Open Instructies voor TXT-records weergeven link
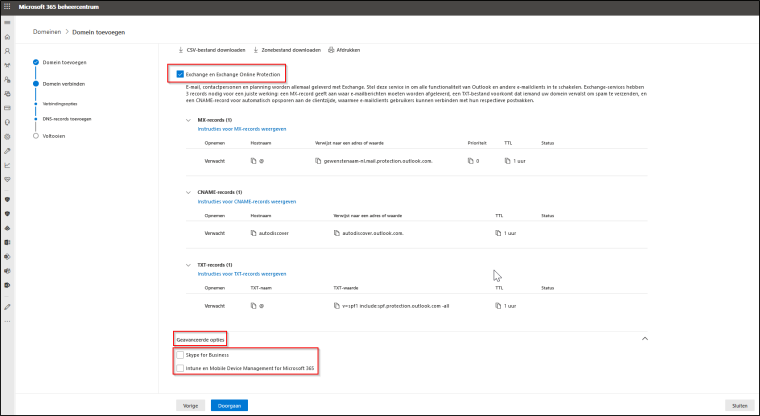760x416 pixels. pyautogui.click(x=242, y=274)
